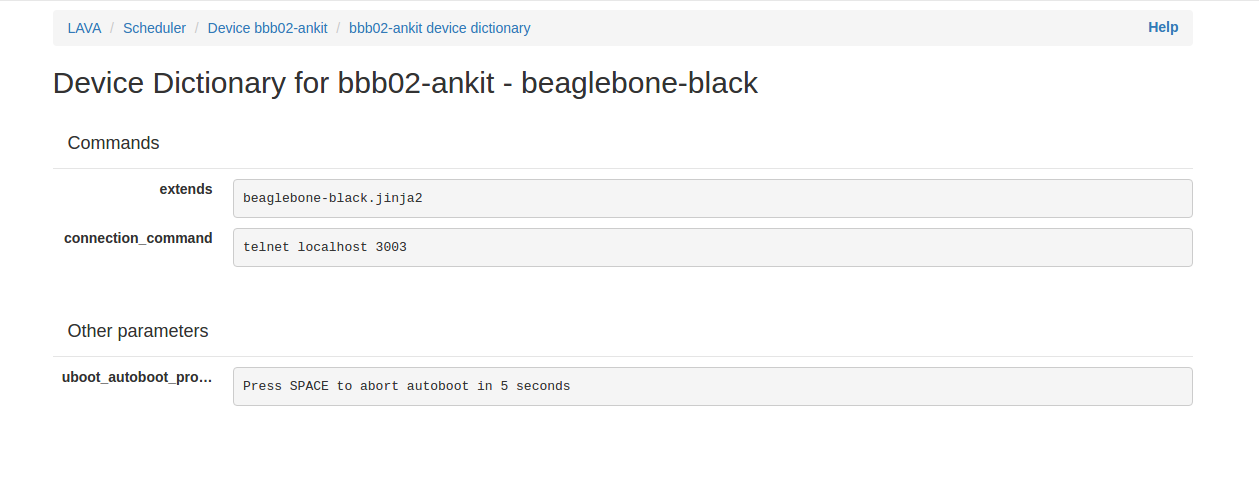Select the Press SPACE to abort autoboot box
The height and width of the screenshot is (478, 1259).
[x=712, y=386]
